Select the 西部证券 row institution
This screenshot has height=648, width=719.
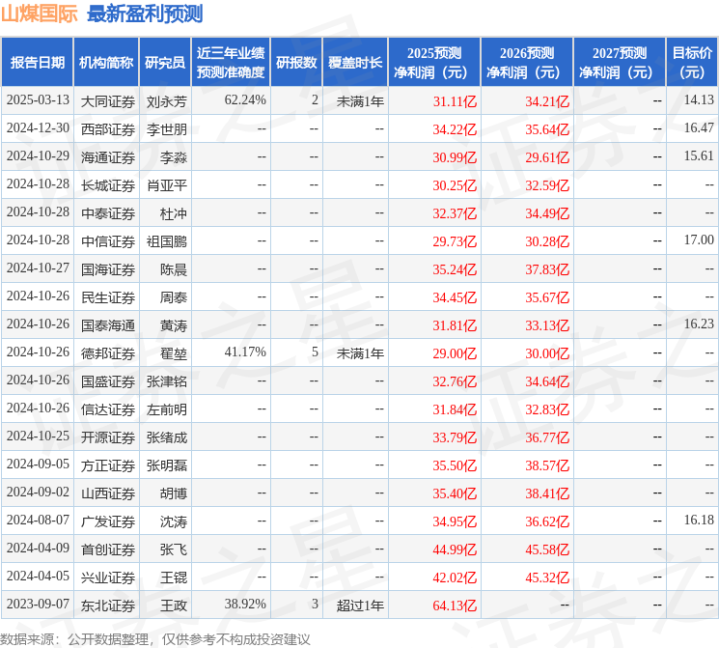[108, 129]
